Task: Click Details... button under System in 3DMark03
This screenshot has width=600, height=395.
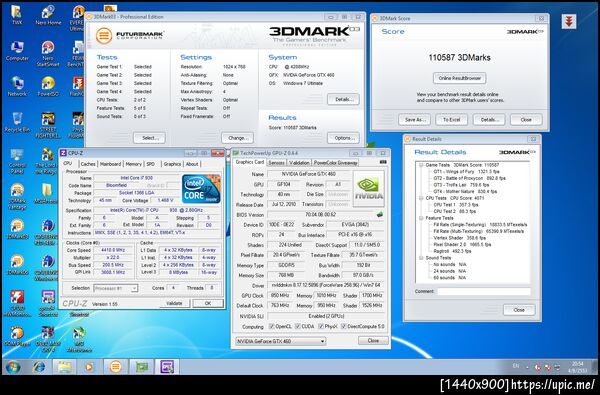Action: tap(343, 99)
